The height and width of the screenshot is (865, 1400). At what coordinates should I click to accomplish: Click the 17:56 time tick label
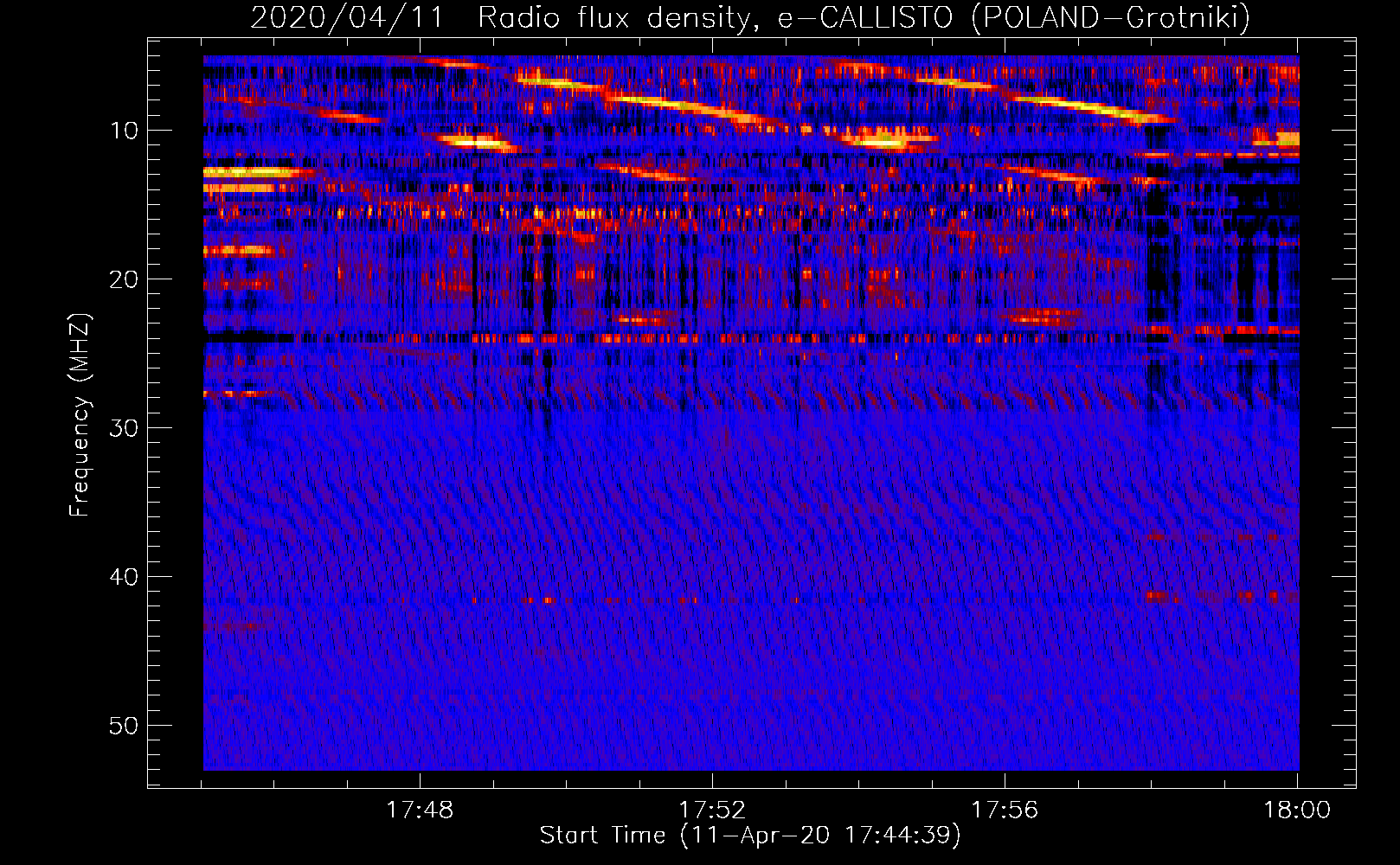point(1005,810)
